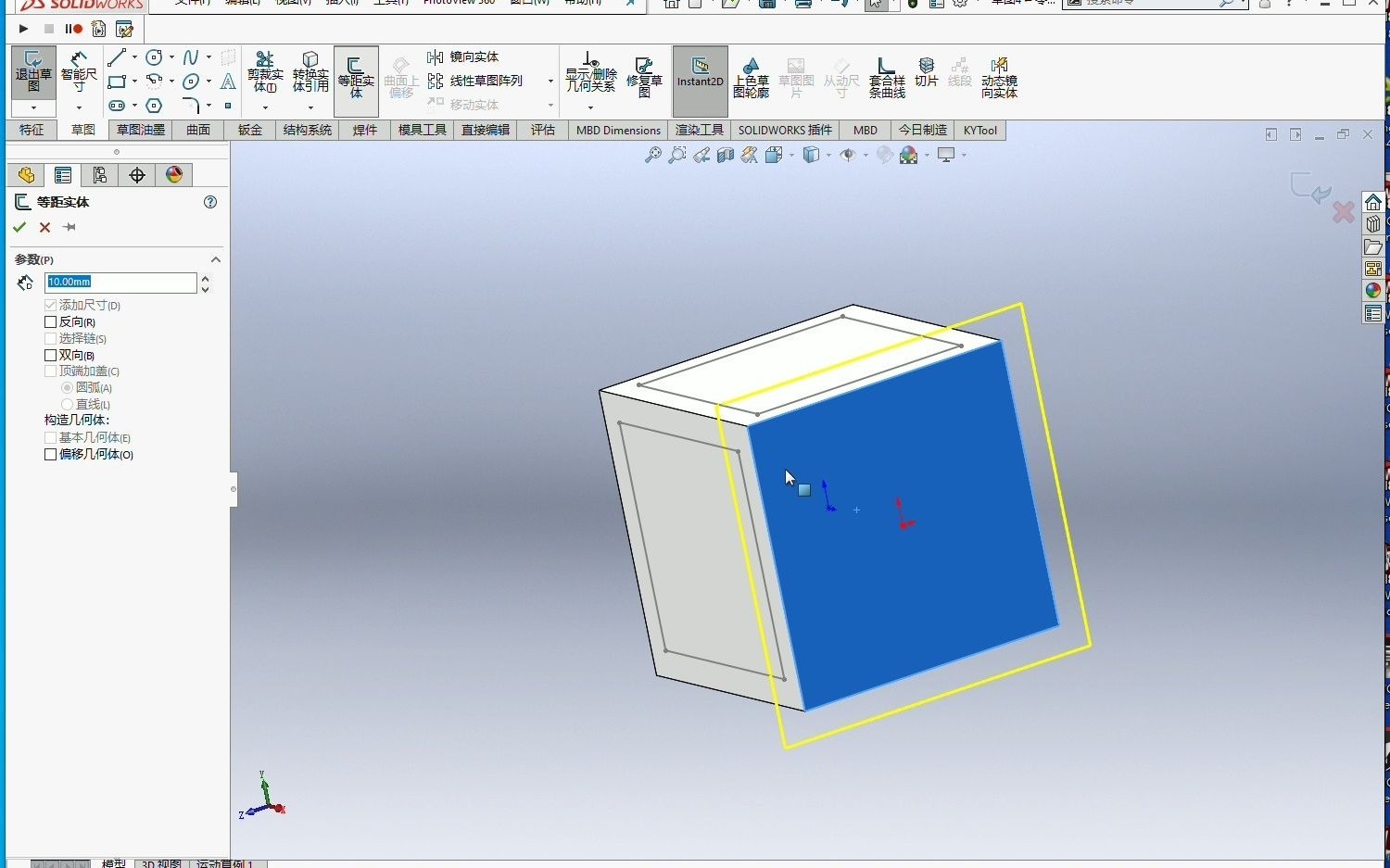Check the 双向(B) option

coord(51,355)
